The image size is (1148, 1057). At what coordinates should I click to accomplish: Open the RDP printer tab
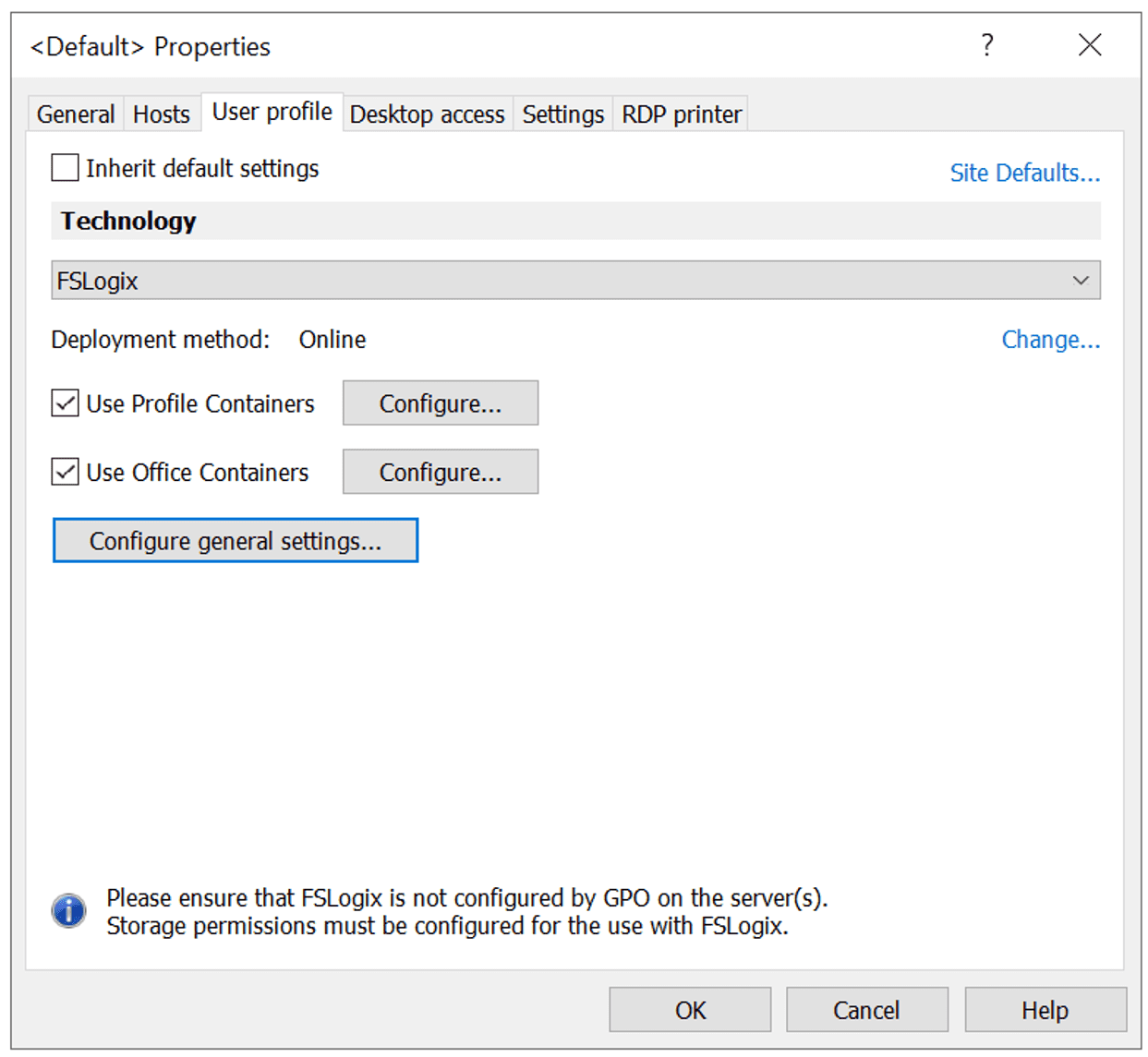point(681,114)
